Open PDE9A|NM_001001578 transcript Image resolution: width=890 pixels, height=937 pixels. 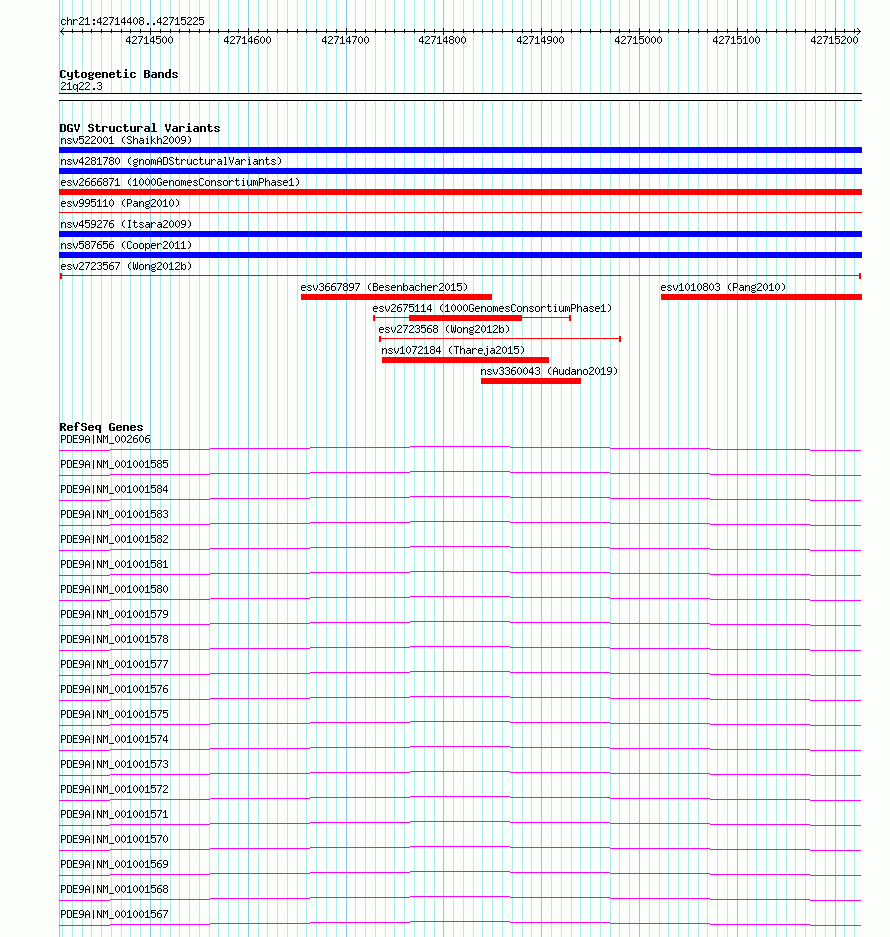click(114, 639)
